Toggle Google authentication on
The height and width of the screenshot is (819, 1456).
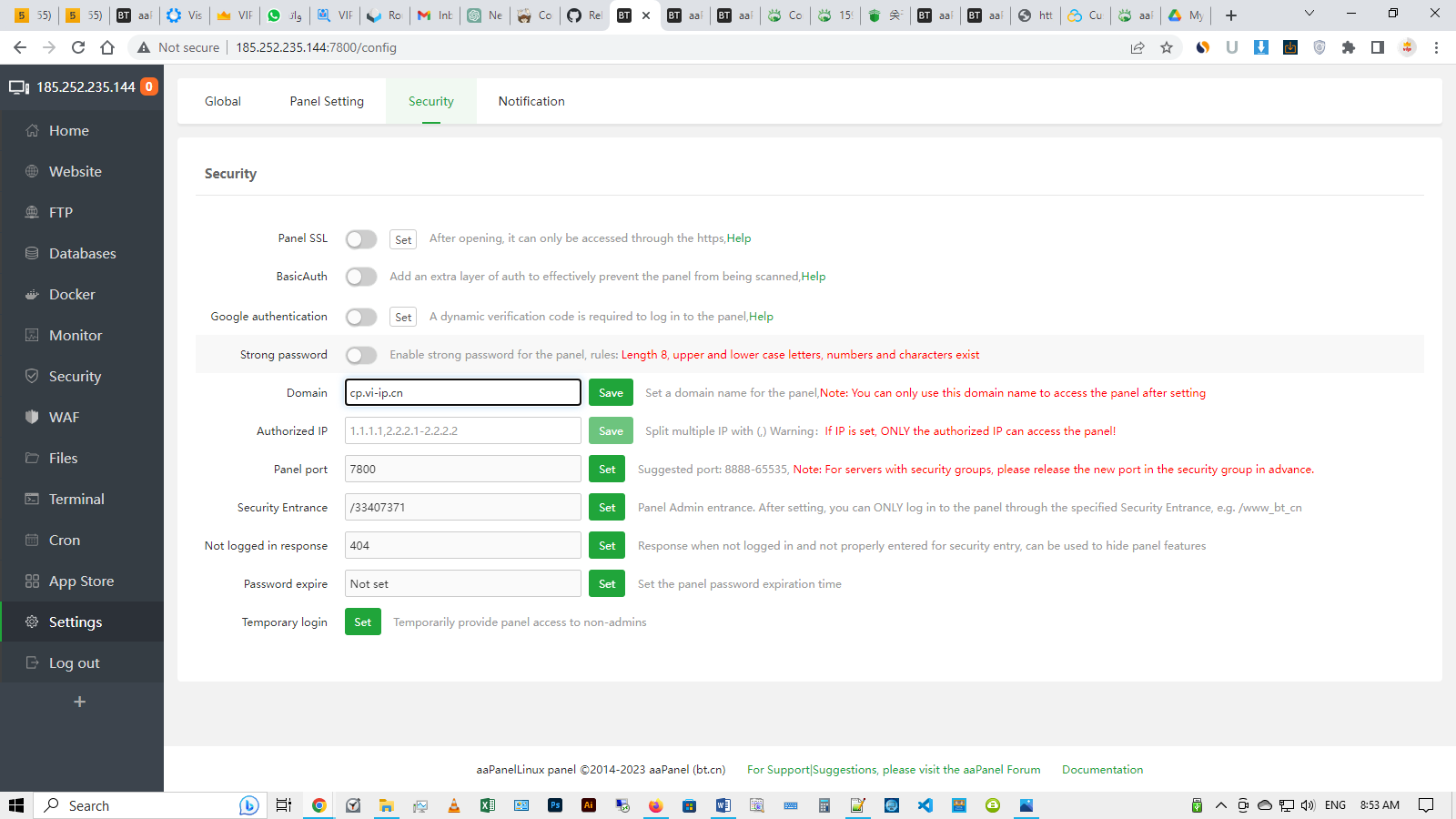(x=361, y=317)
